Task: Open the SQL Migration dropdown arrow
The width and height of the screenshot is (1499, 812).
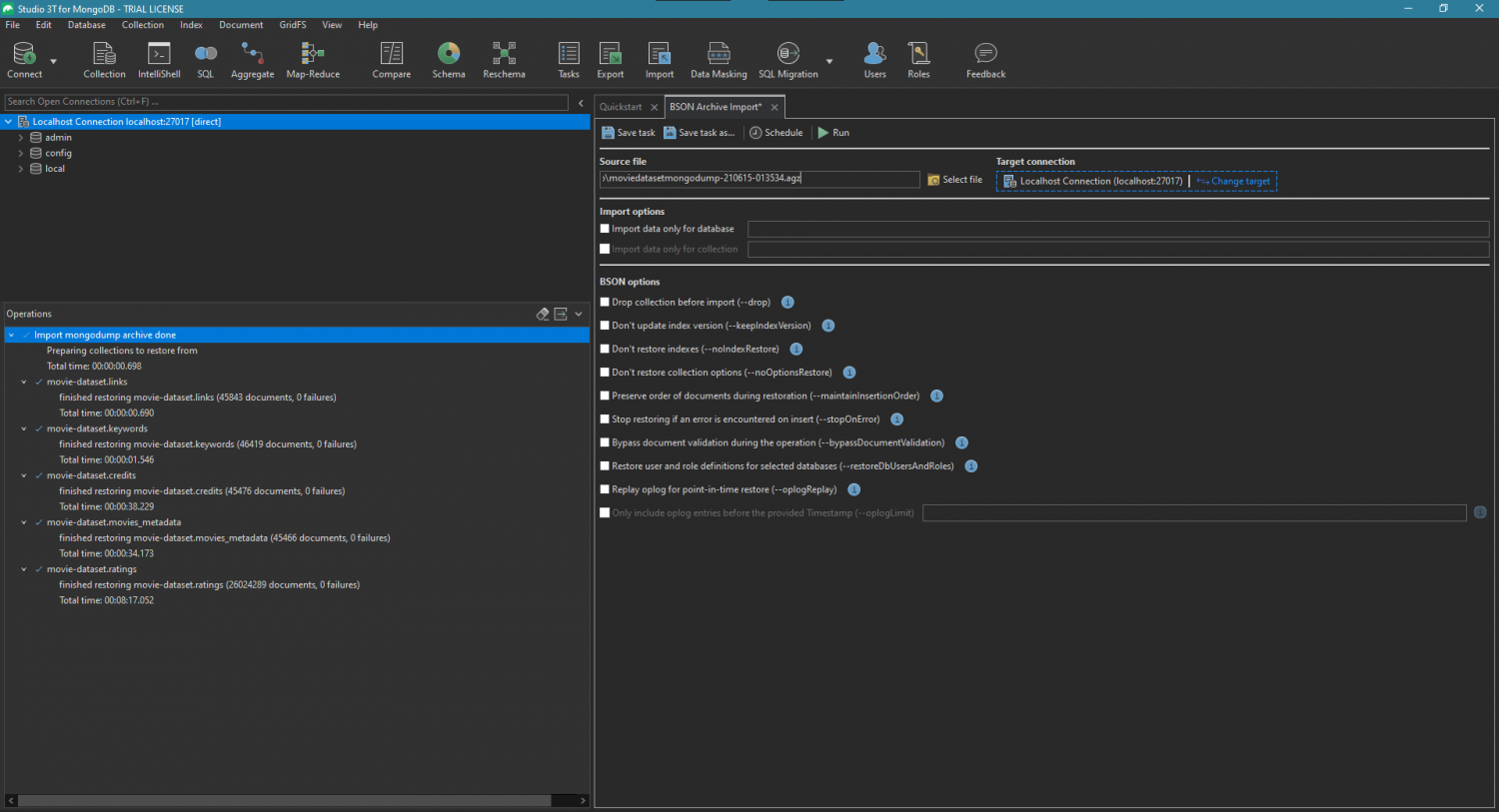Action: point(829,62)
